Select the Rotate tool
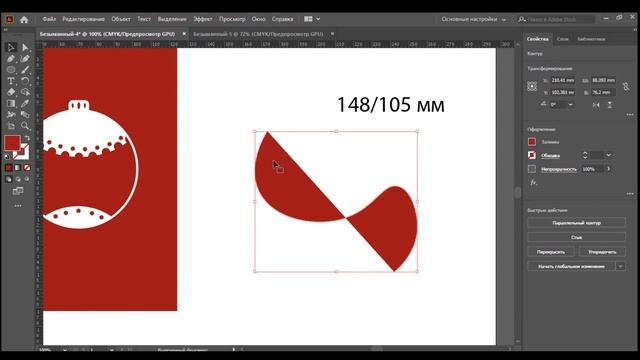Image resolution: width=640 pixels, height=360 pixels. click(x=25, y=81)
